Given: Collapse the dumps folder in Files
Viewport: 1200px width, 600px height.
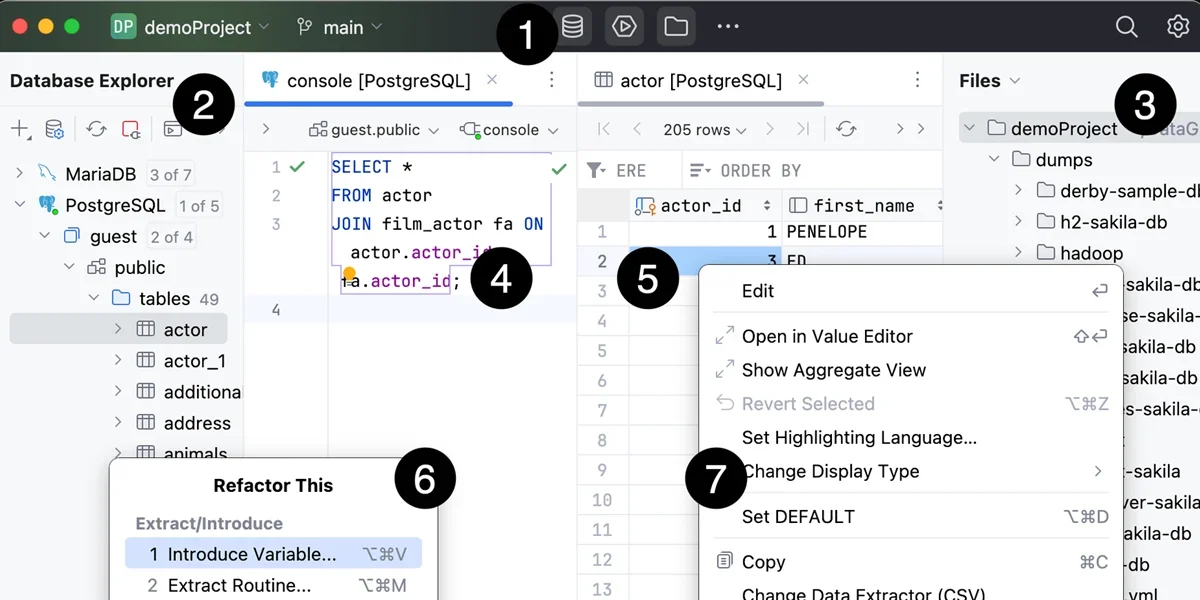Looking at the screenshot, I should coord(994,159).
